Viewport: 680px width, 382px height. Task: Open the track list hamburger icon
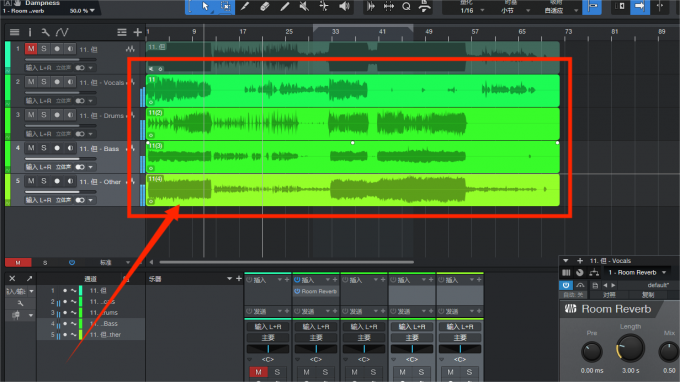(14, 32)
